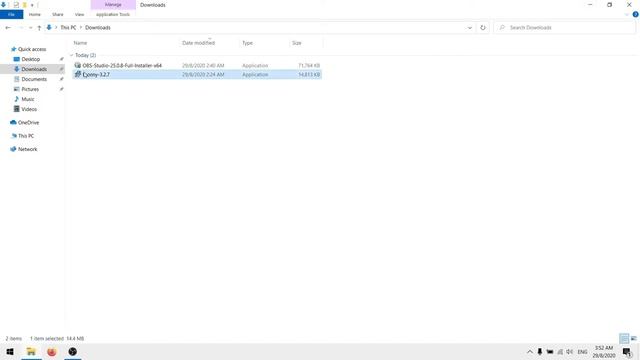Open Quick access in sidebar
The image size is (640, 360).
32,49
